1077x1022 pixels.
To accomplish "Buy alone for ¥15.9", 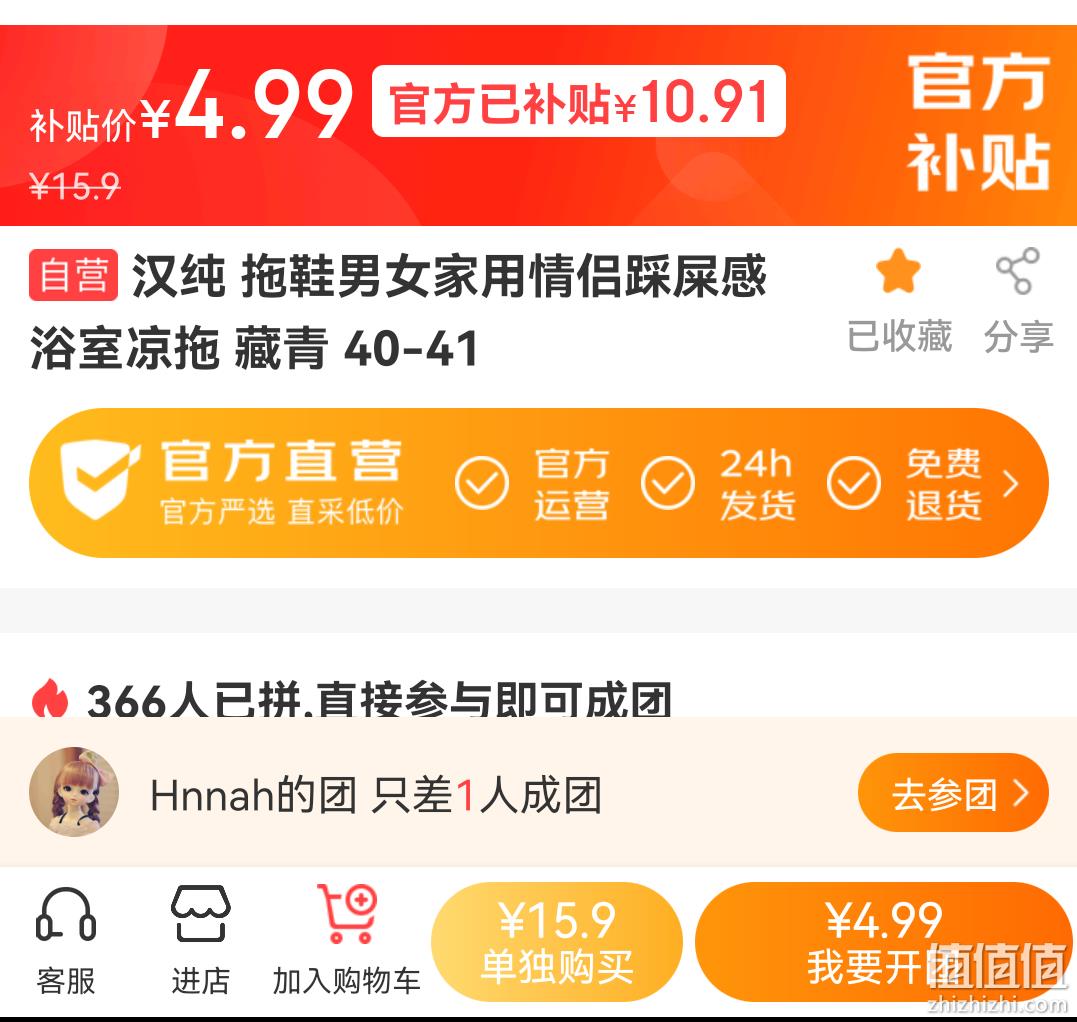I will (x=556, y=942).
